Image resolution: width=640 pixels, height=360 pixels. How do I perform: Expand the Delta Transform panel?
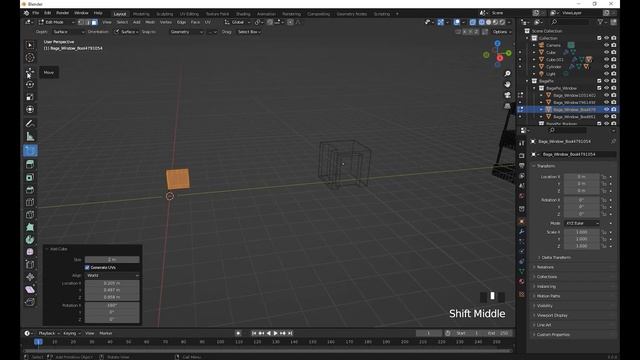point(556,258)
